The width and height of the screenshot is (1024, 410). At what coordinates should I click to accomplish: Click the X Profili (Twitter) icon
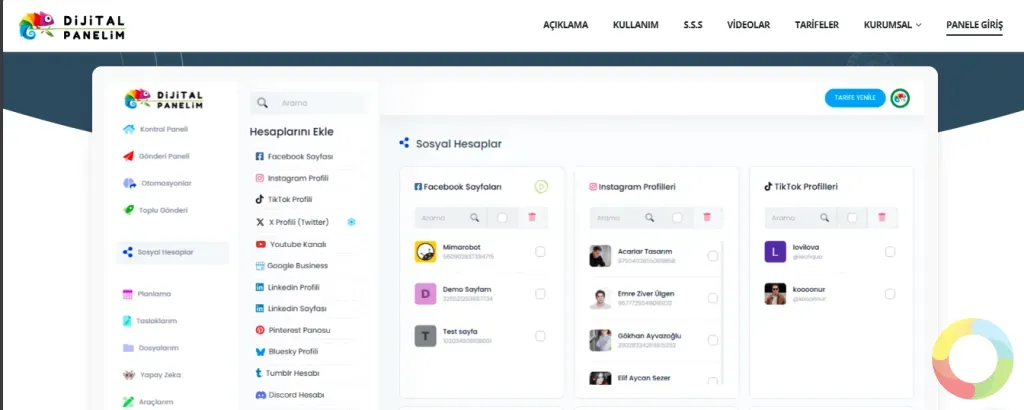click(x=261, y=222)
